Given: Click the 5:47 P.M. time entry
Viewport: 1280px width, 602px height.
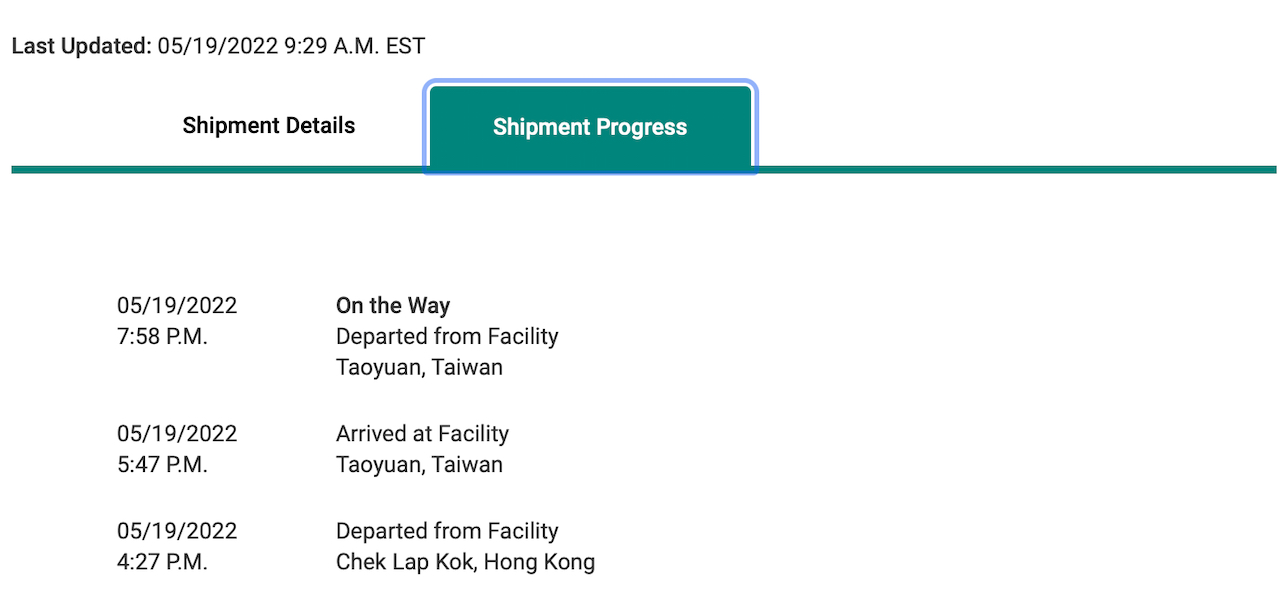Looking at the screenshot, I should click(162, 464).
